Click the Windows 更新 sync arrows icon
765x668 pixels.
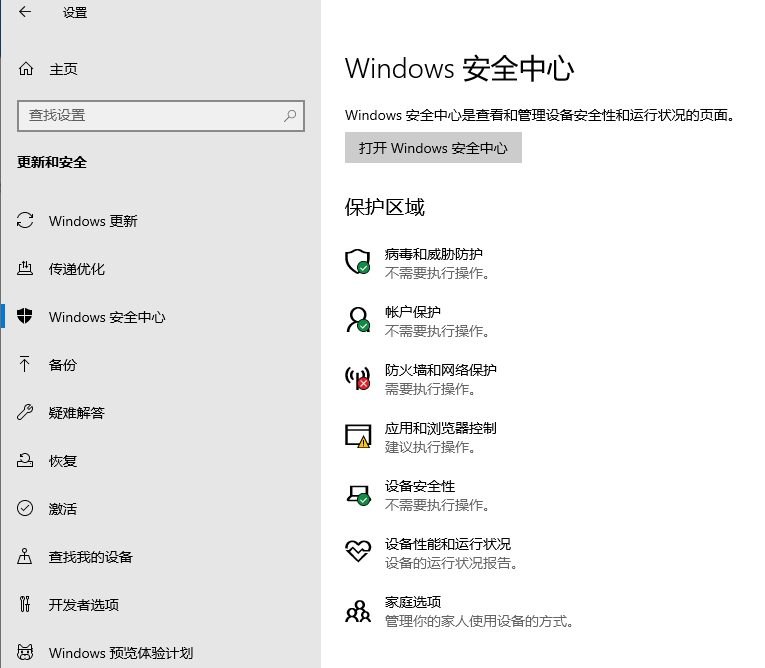point(25,221)
